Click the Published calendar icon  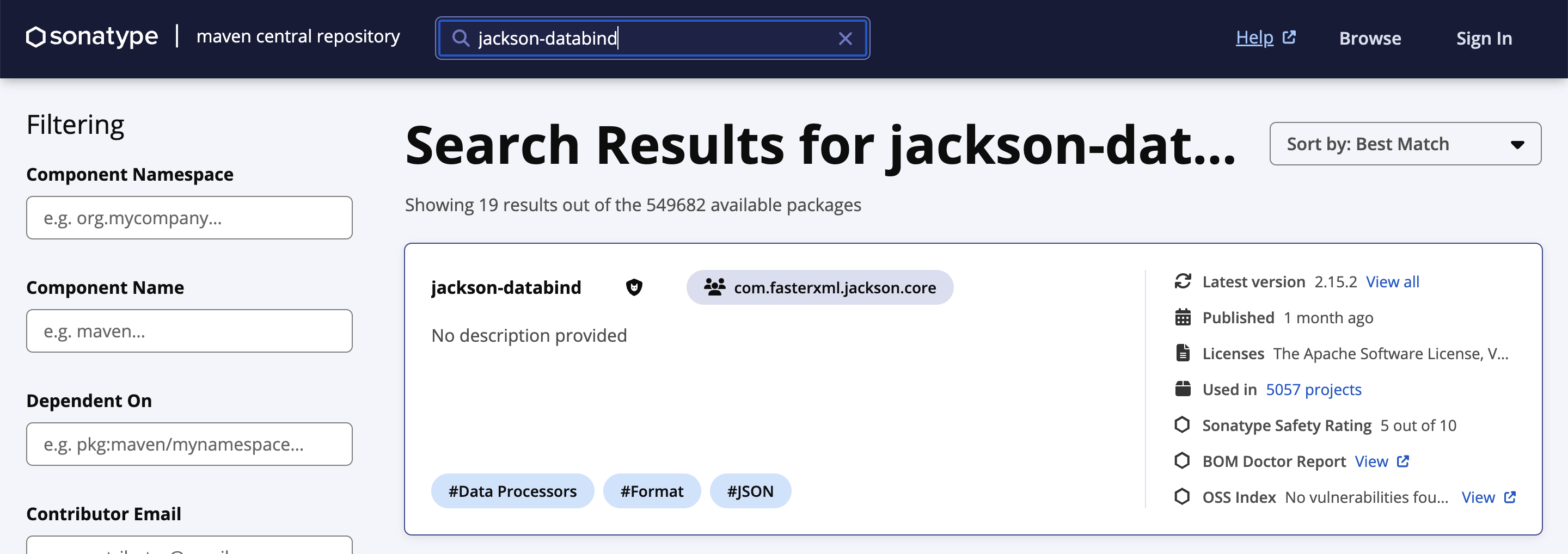pos(1182,317)
